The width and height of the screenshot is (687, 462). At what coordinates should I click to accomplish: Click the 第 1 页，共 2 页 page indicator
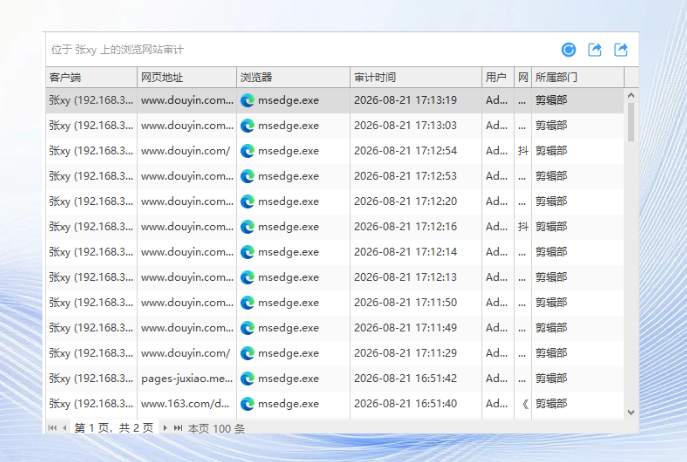pos(114,428)
